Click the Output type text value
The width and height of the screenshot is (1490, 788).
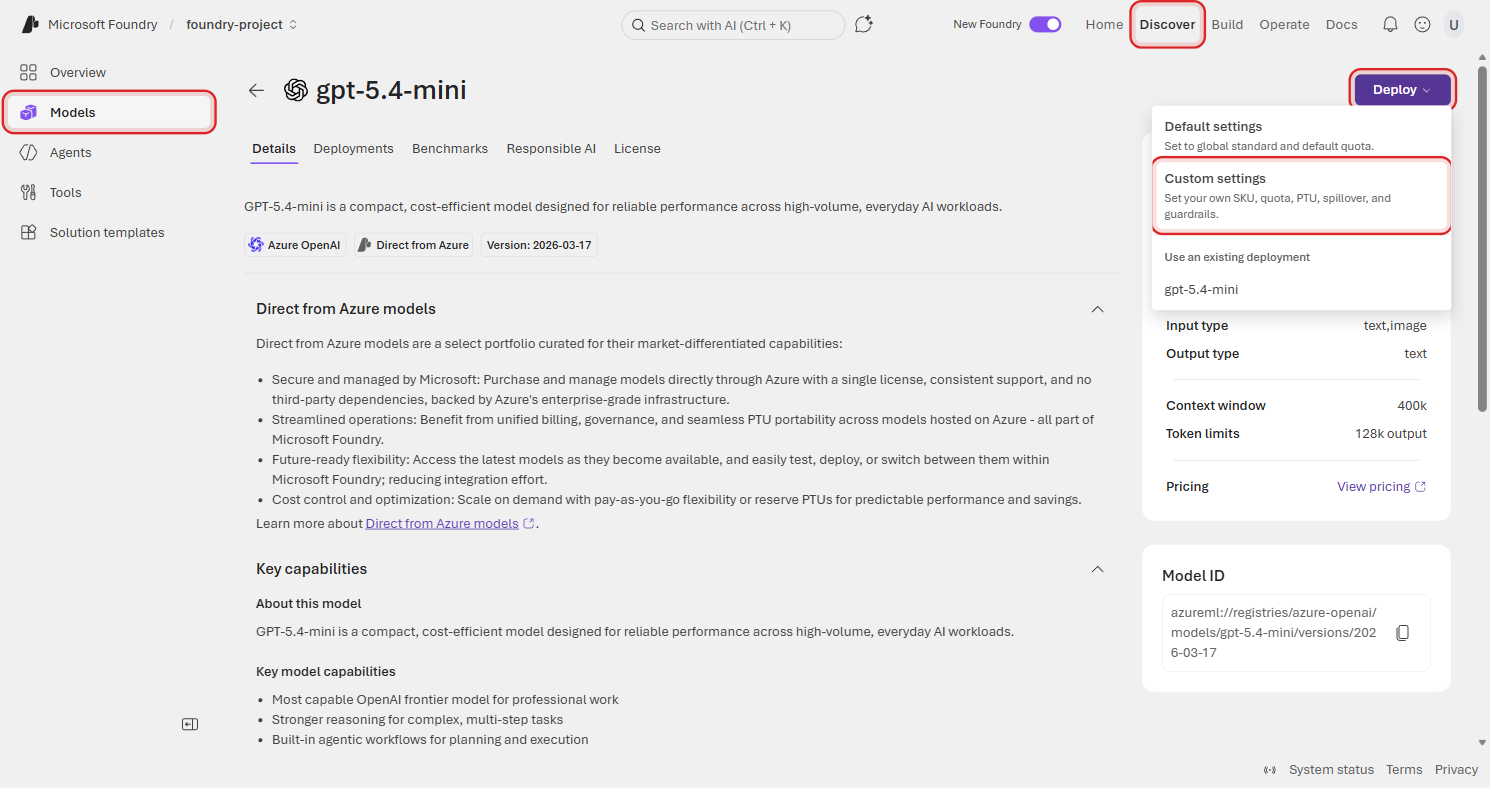pos(1415,354)
